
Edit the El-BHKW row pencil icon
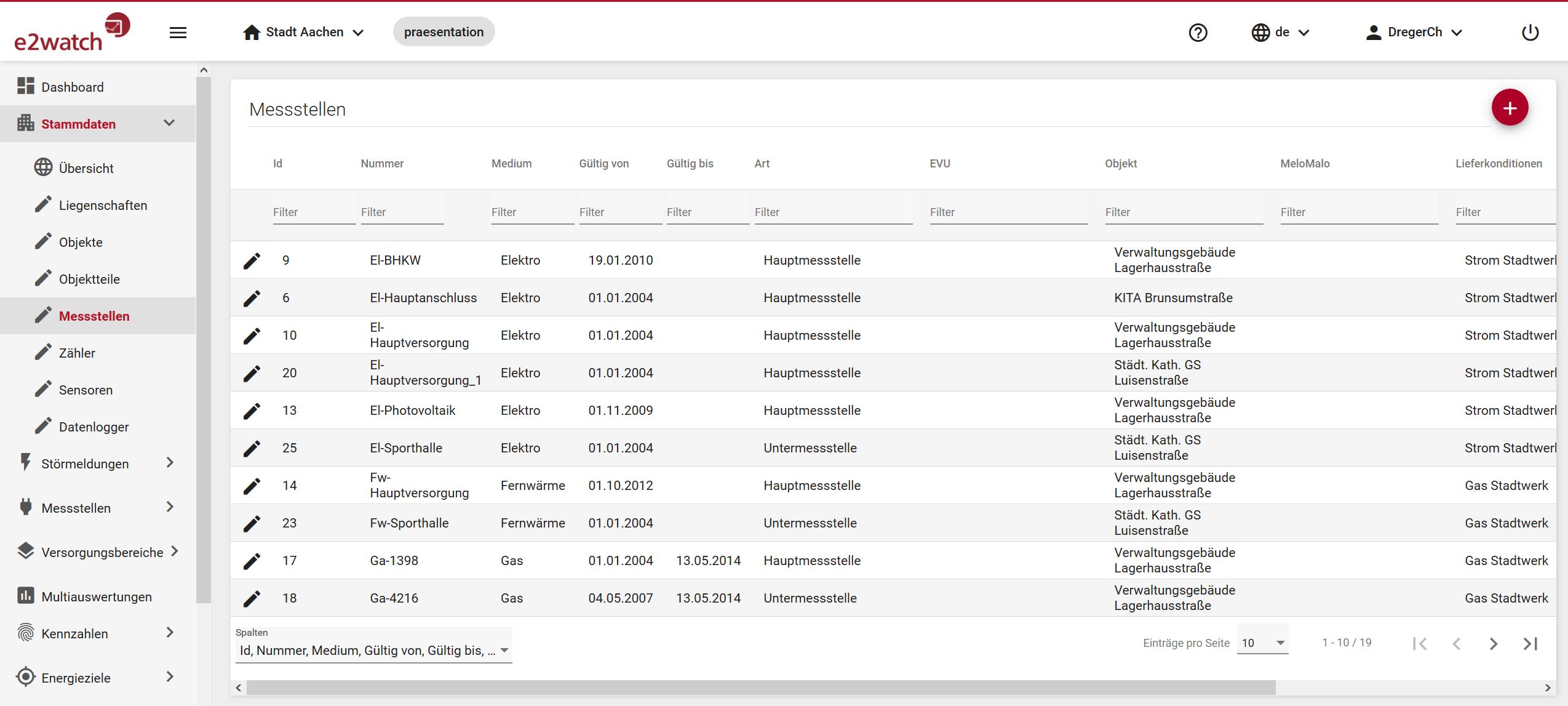(x=252, y=261)
